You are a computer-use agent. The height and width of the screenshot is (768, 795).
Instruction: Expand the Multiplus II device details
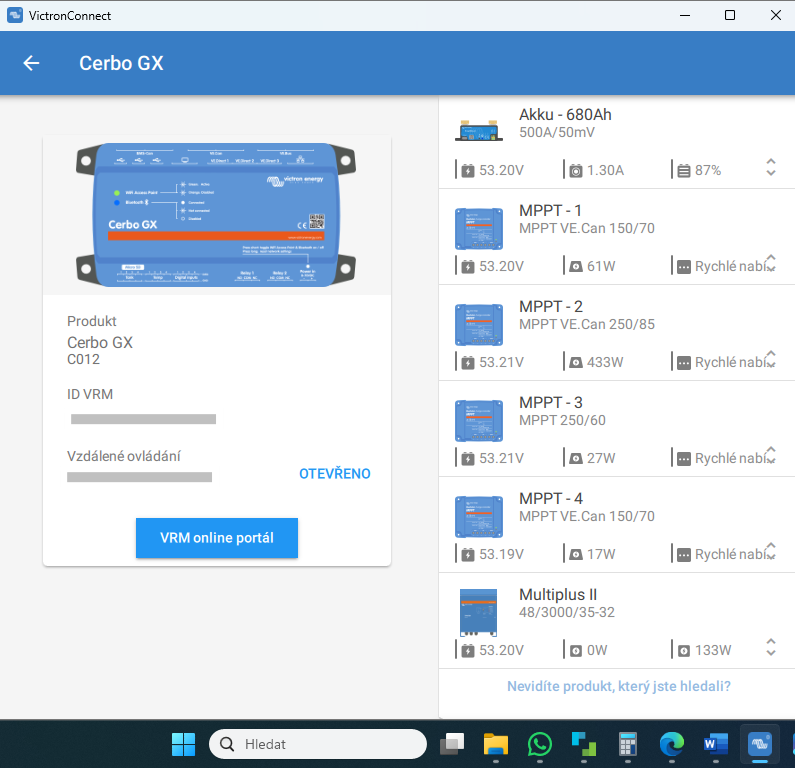coord(770,648)
